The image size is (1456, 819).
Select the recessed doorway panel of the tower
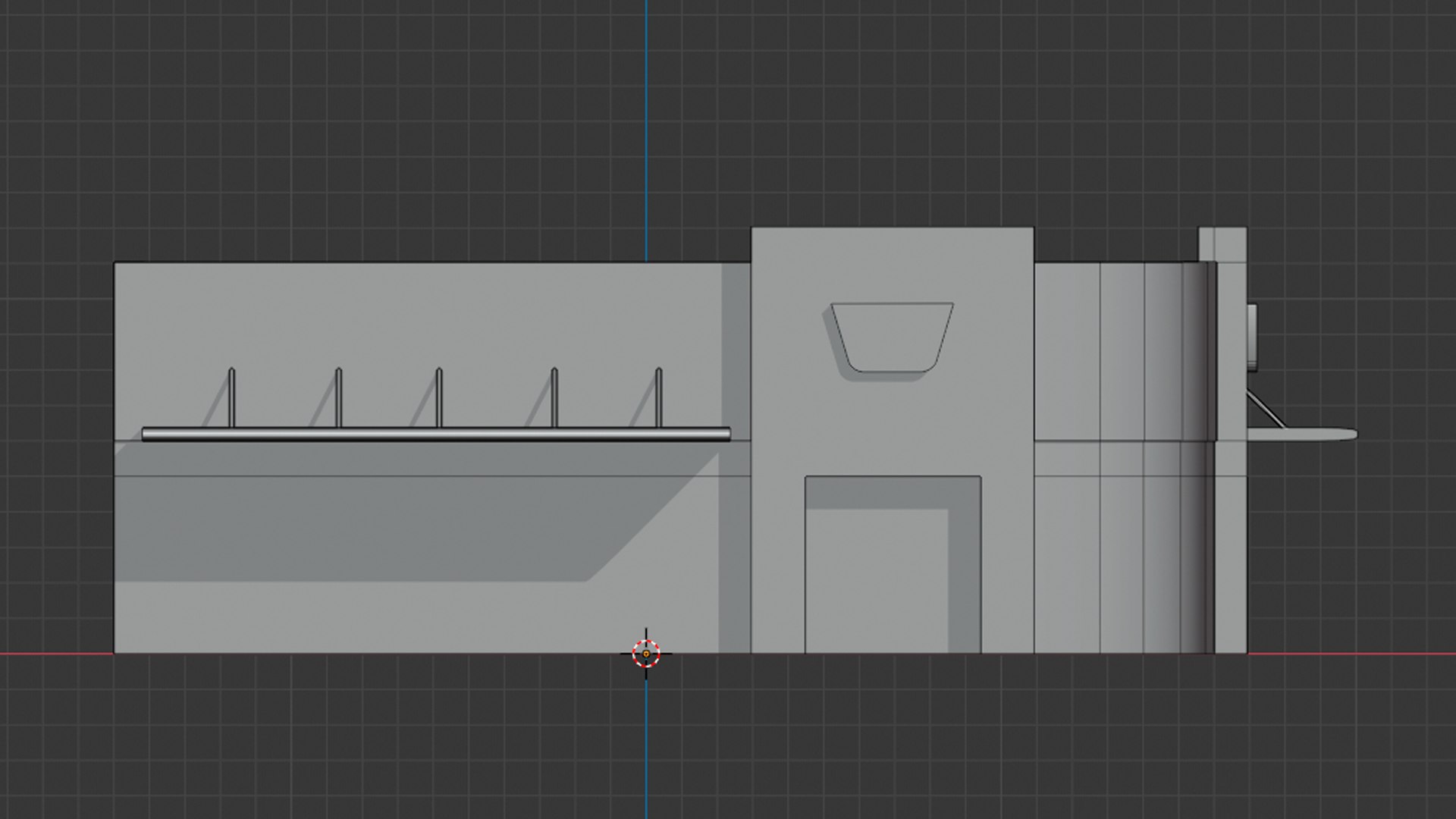coord(893,564)
